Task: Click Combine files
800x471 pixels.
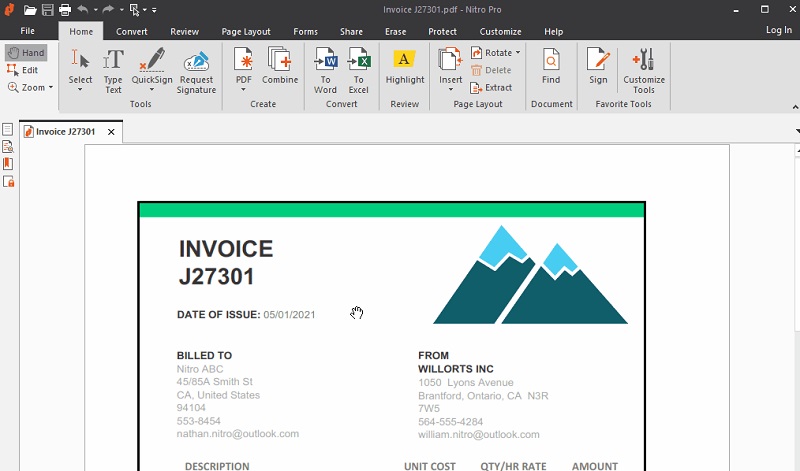Action: 280,65
